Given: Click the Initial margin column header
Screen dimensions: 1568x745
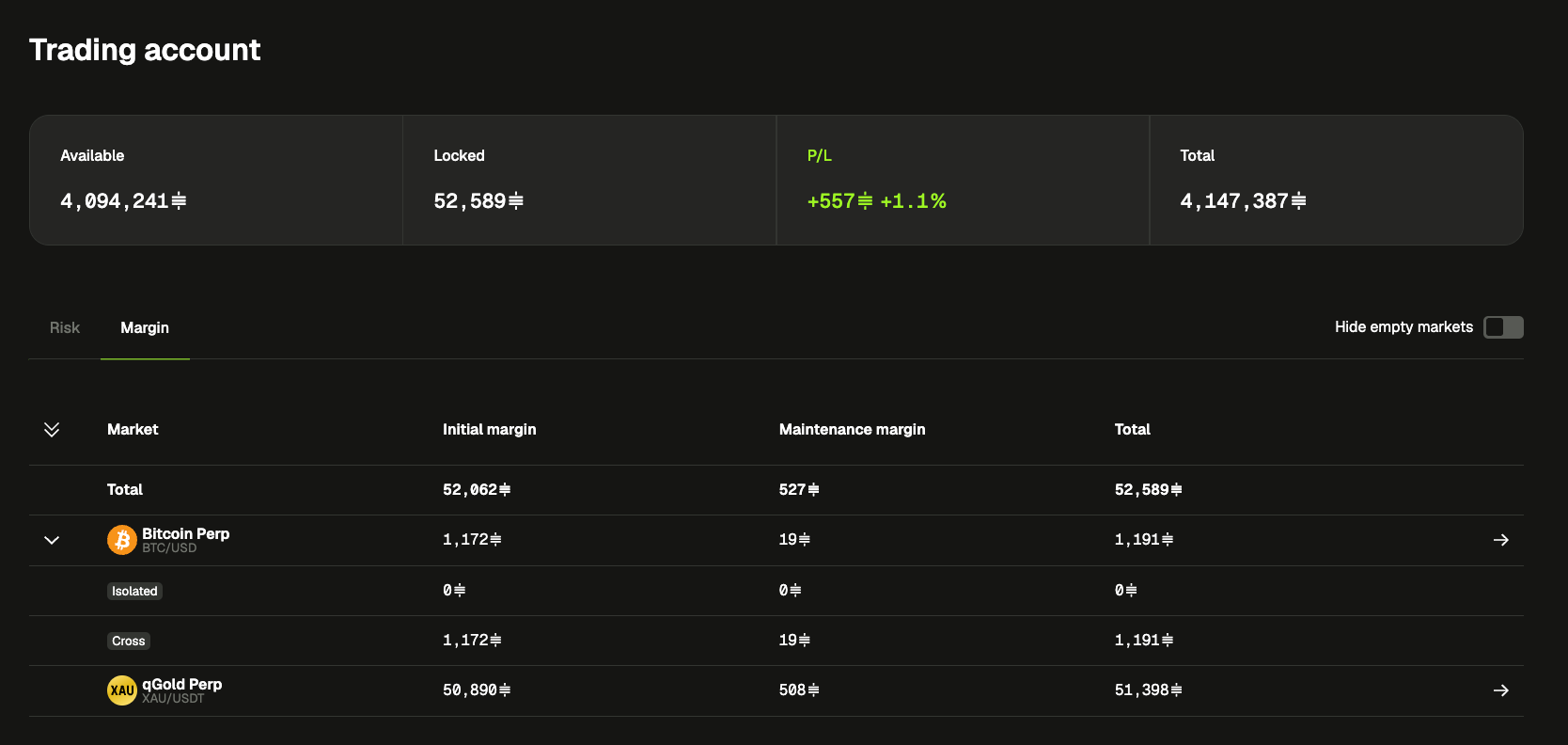Looking at the screenshot, I should click(x=489, y=430).
